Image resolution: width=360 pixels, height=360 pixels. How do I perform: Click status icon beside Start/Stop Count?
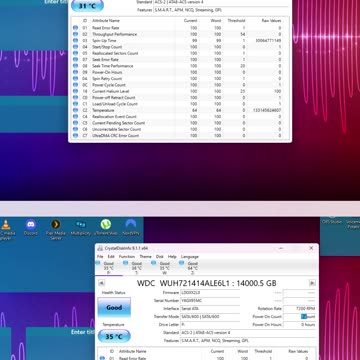point(75,47)
